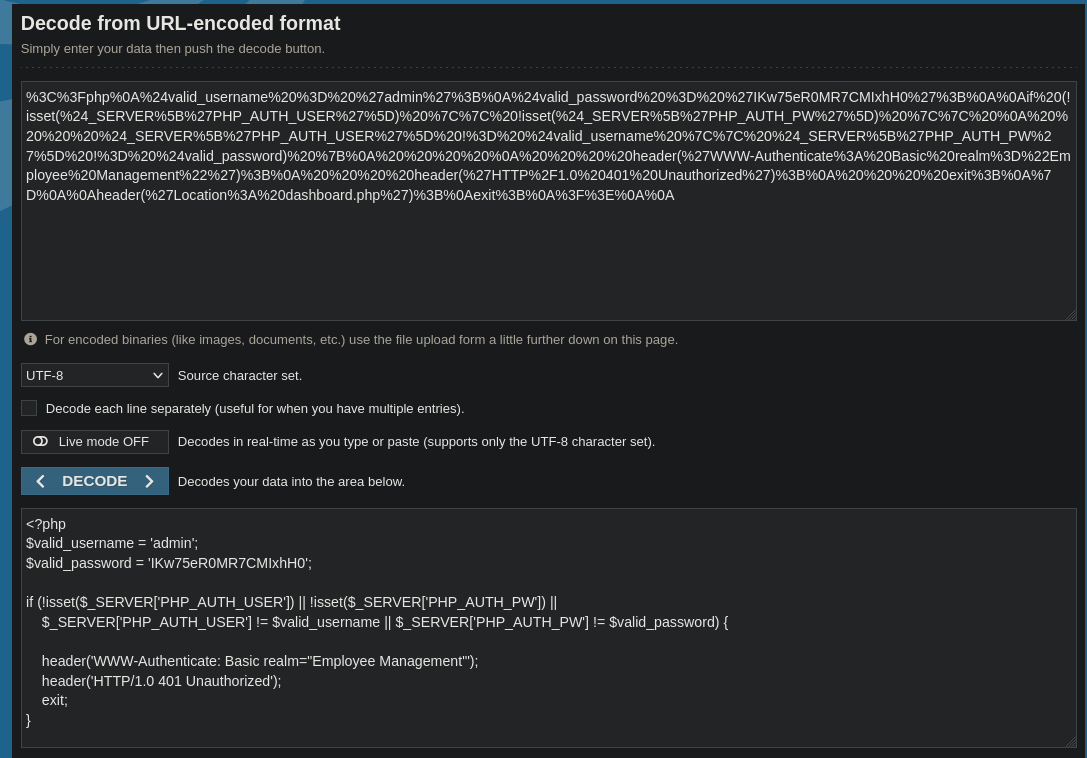Screen dimensions: 1087x758
Task: Click the empty lower area of the input box
Action: pos(549,264)
